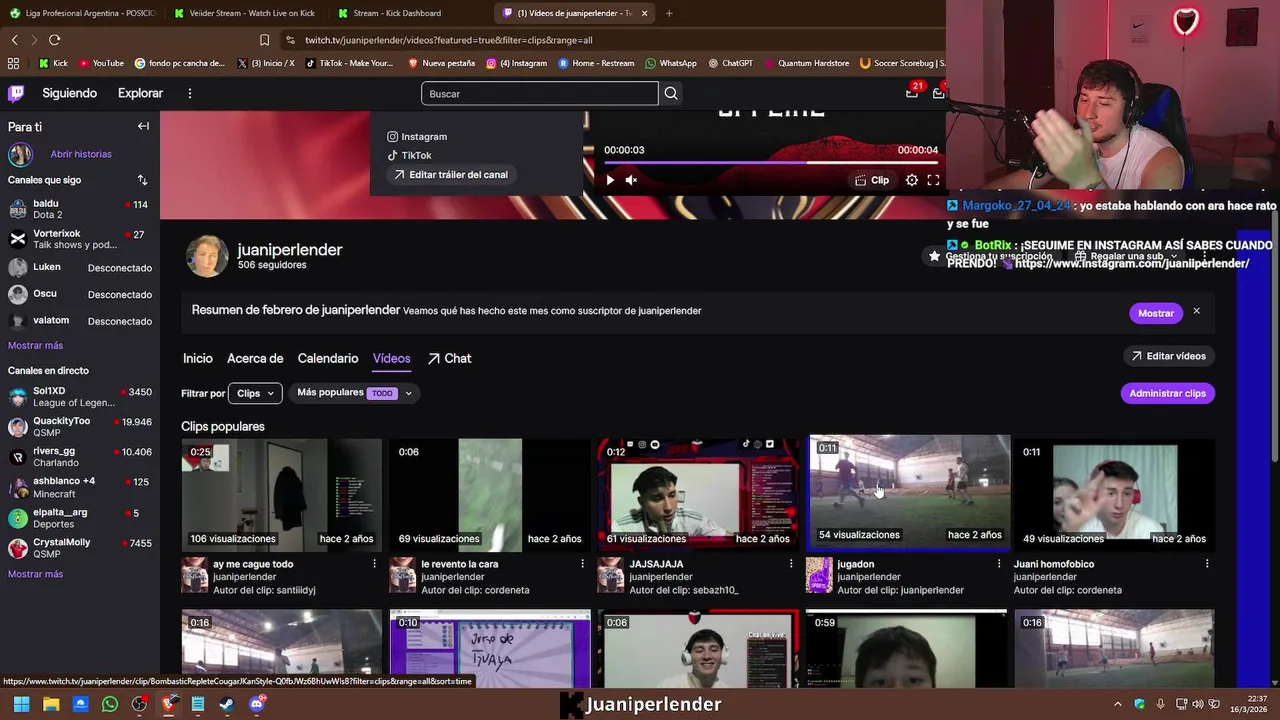Click Mostrar más under Canales en directo
This screenshot has height=720, width=1280.
point(35,574)
